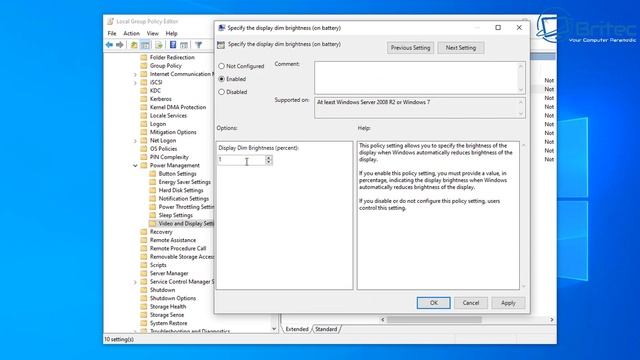This screenshot has width=640, height=360.
Task: Select the Not Configured radio button
Action: point(221,66)
